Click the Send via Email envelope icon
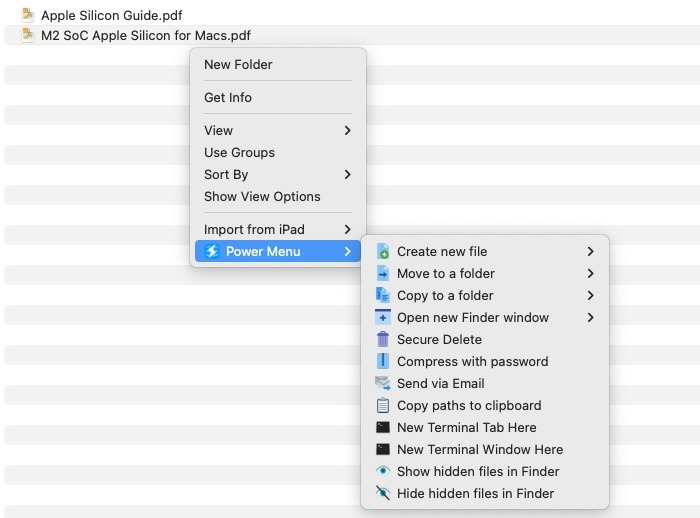This screenshot has width=700, height=518. tap(383, 383)
